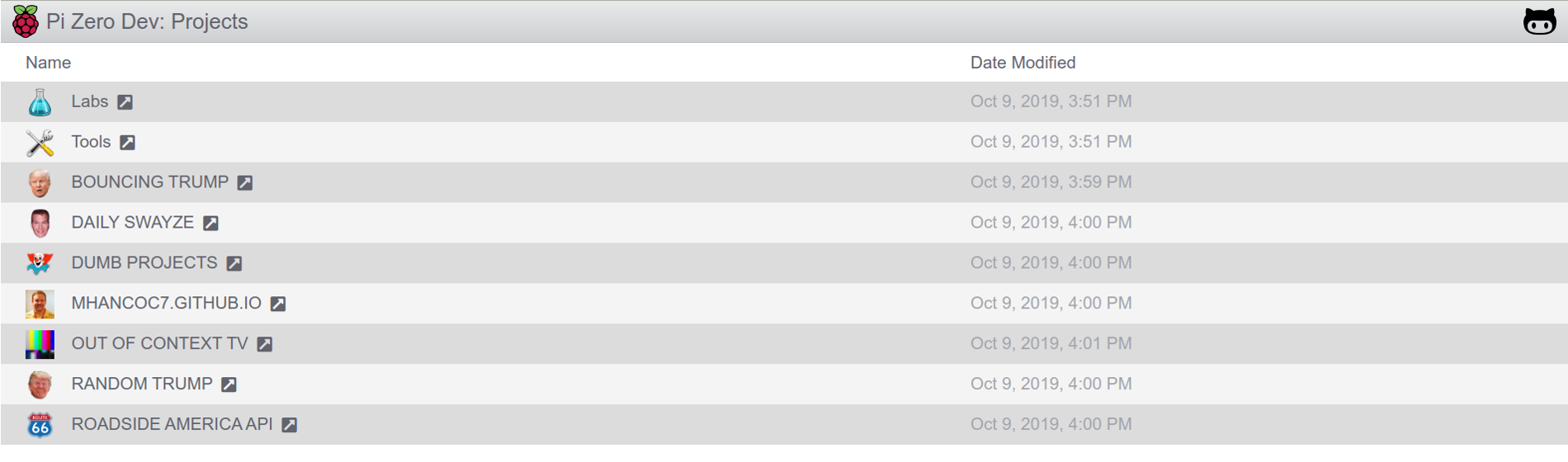The height and width of the screenshot is (462, 1568).
Task: Click the Route 66 shield icon
Action: 40,425
